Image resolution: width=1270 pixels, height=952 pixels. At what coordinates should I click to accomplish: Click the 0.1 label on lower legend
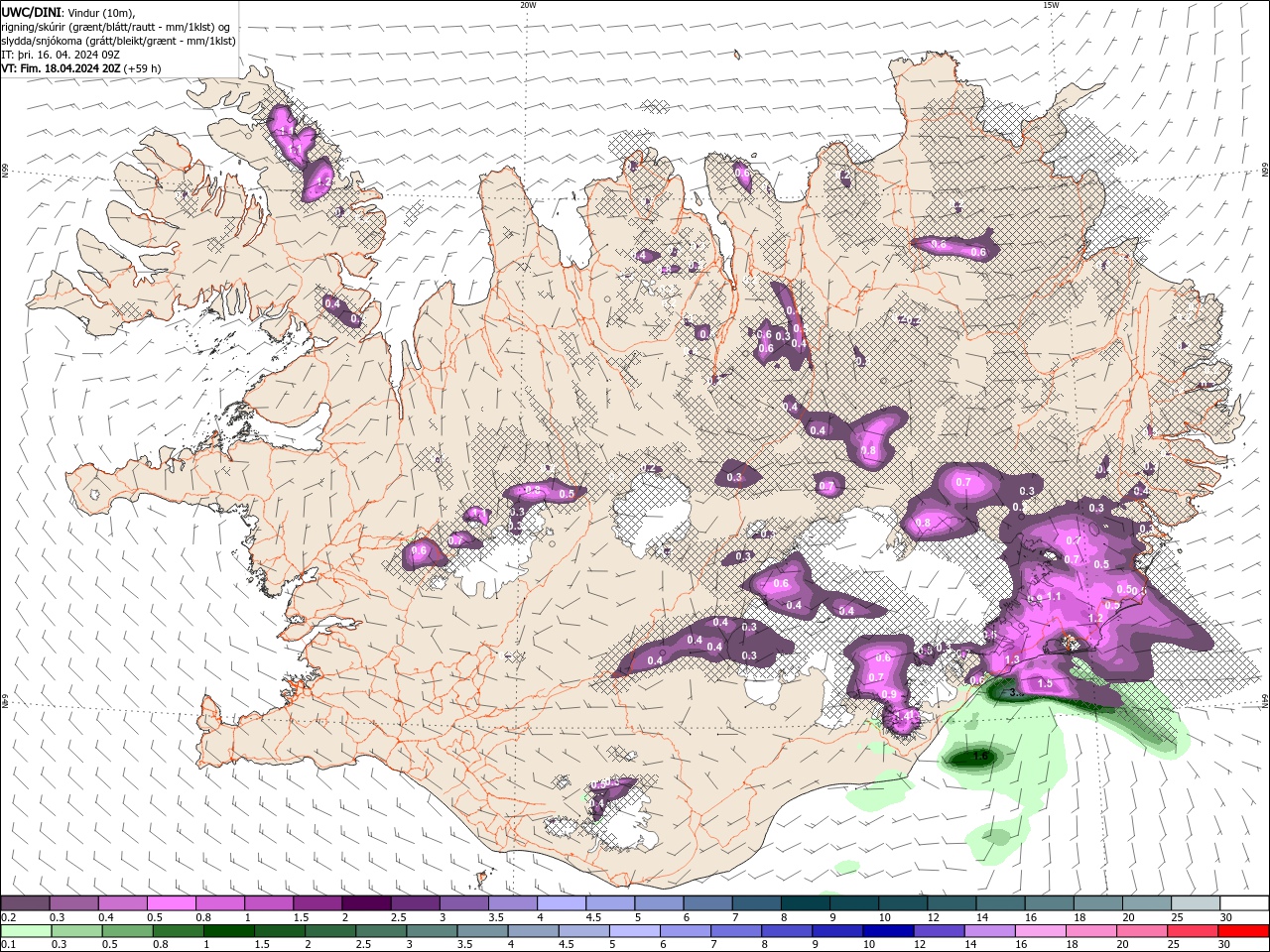(x=9, y=945)
